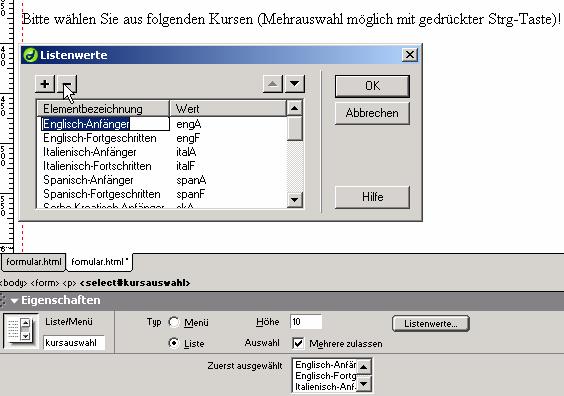Click the list scroll-up arrow in Listenwerte
This screenshot has width=564, height=396.
tap(295, 108)
